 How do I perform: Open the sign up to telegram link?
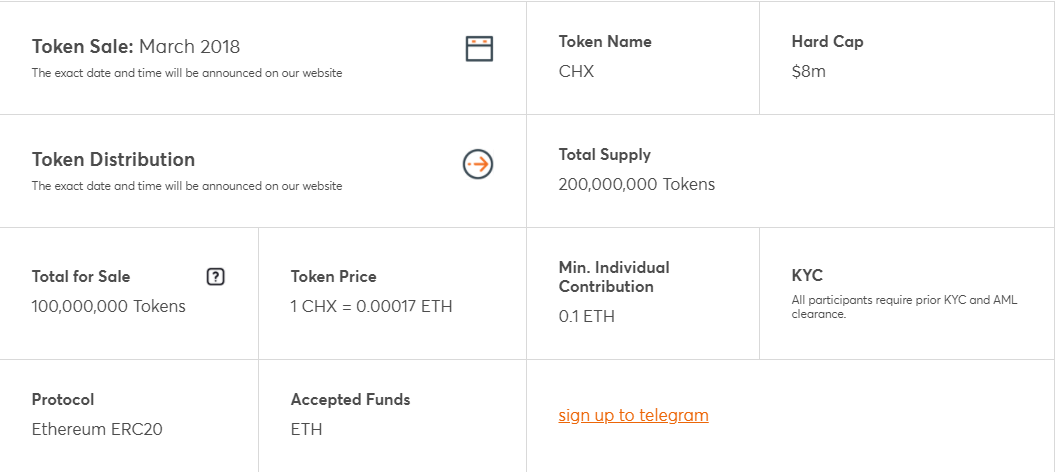tap(633, 415)
